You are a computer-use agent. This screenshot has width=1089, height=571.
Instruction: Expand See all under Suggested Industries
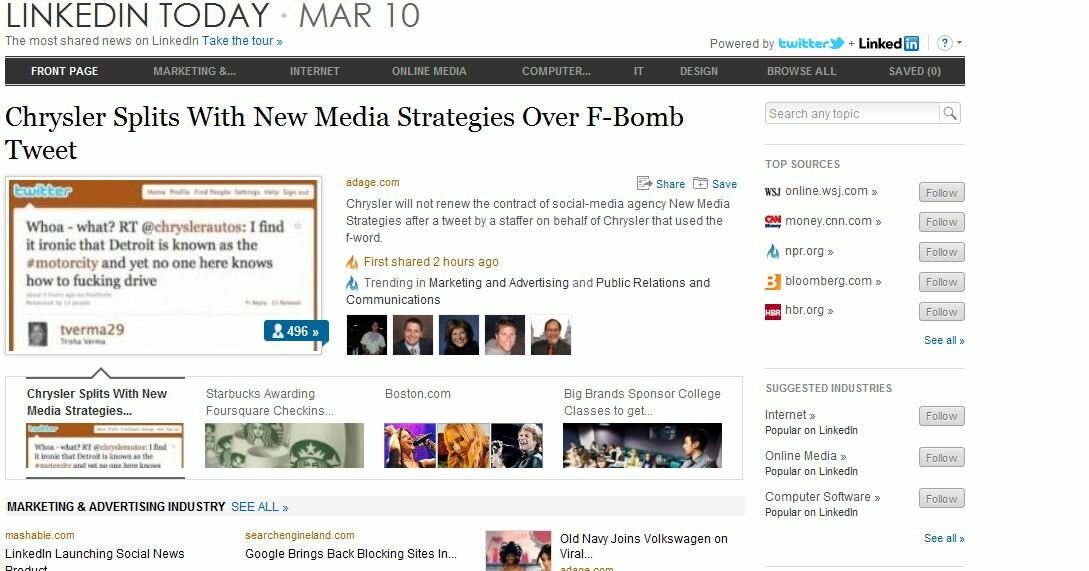[943, 538]
